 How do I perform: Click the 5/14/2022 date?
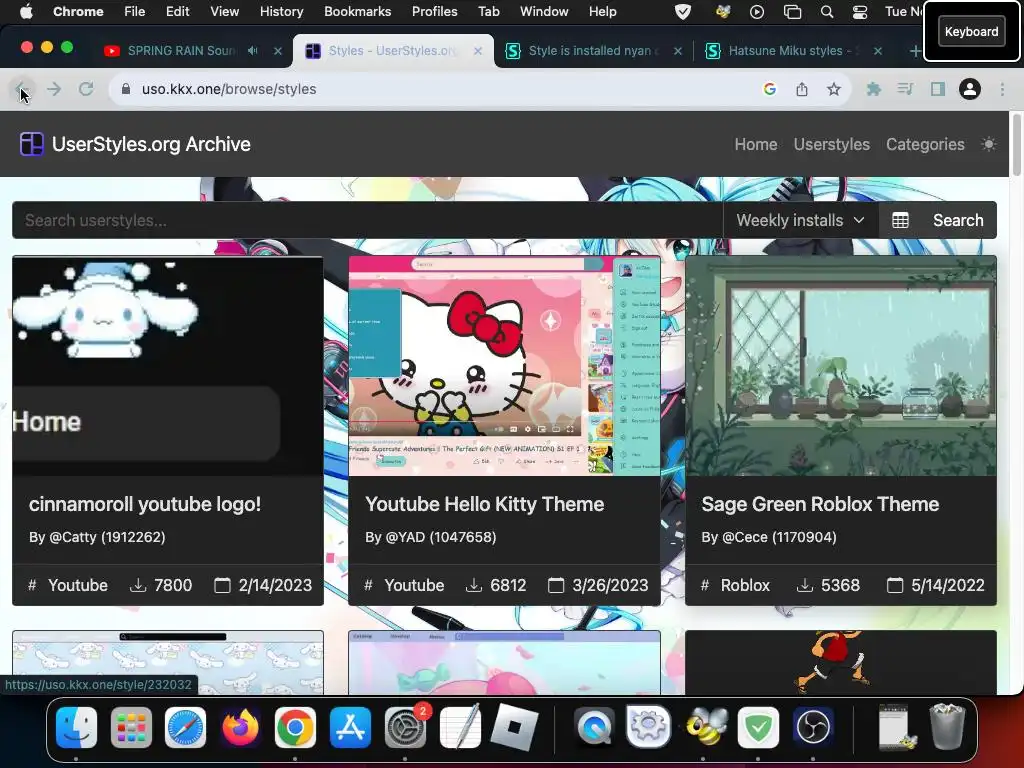[948, 585]
